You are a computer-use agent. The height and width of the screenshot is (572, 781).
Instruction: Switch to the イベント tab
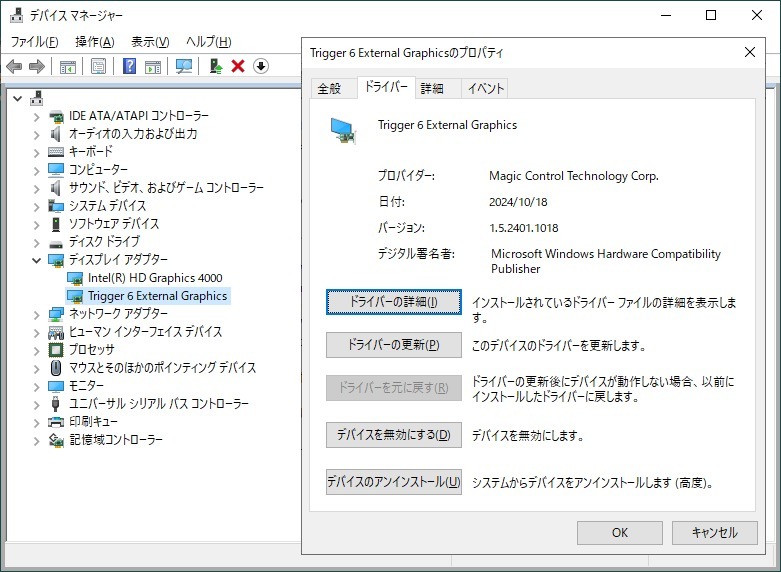pyautogui.click(x=486, y=89)
